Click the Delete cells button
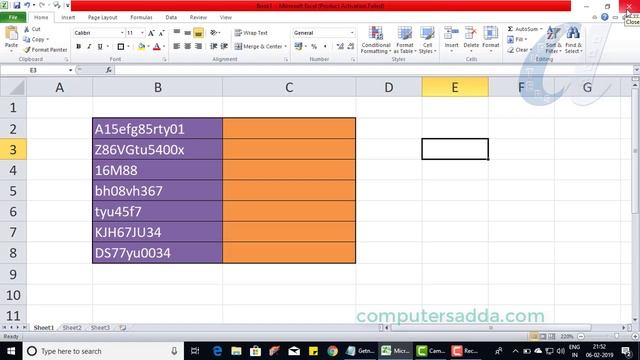The image size is (640, 360). [471, 39]
